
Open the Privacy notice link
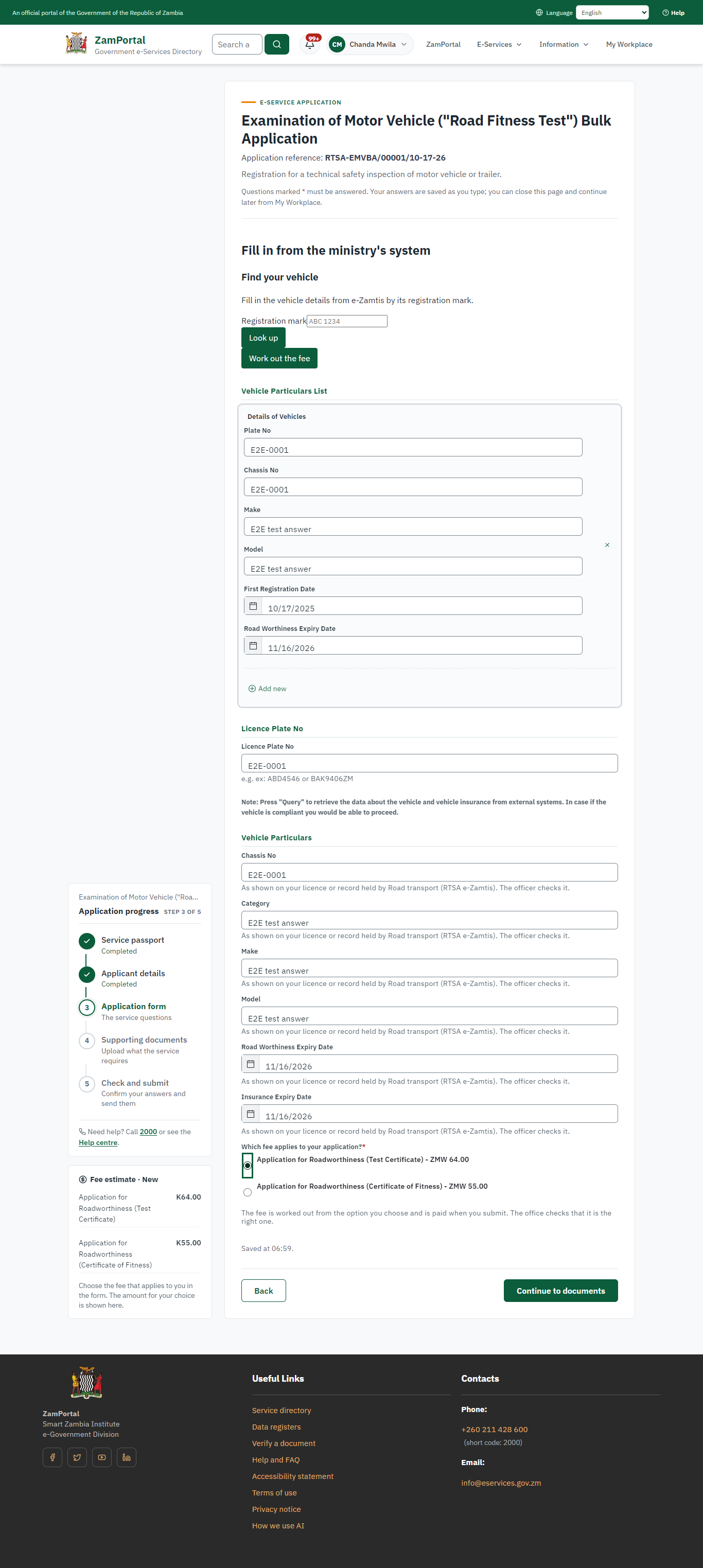point(276,1509)
